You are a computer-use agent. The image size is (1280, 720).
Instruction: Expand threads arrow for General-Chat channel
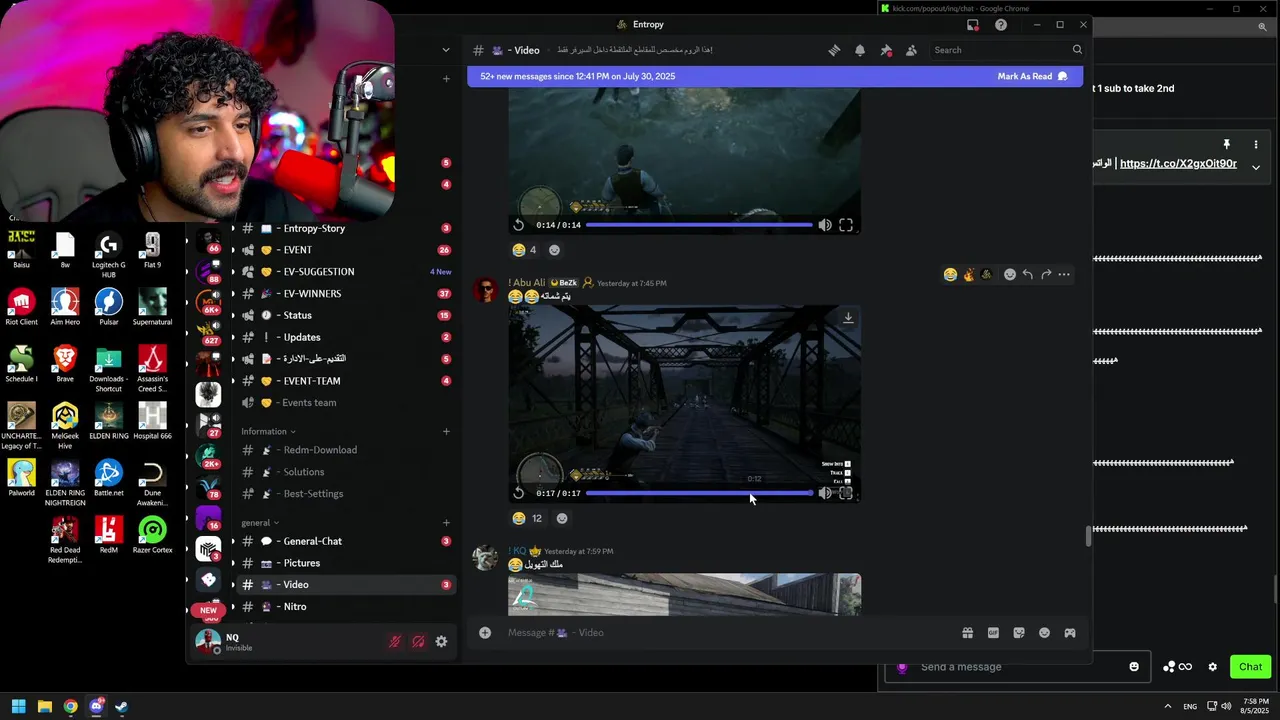233,541
